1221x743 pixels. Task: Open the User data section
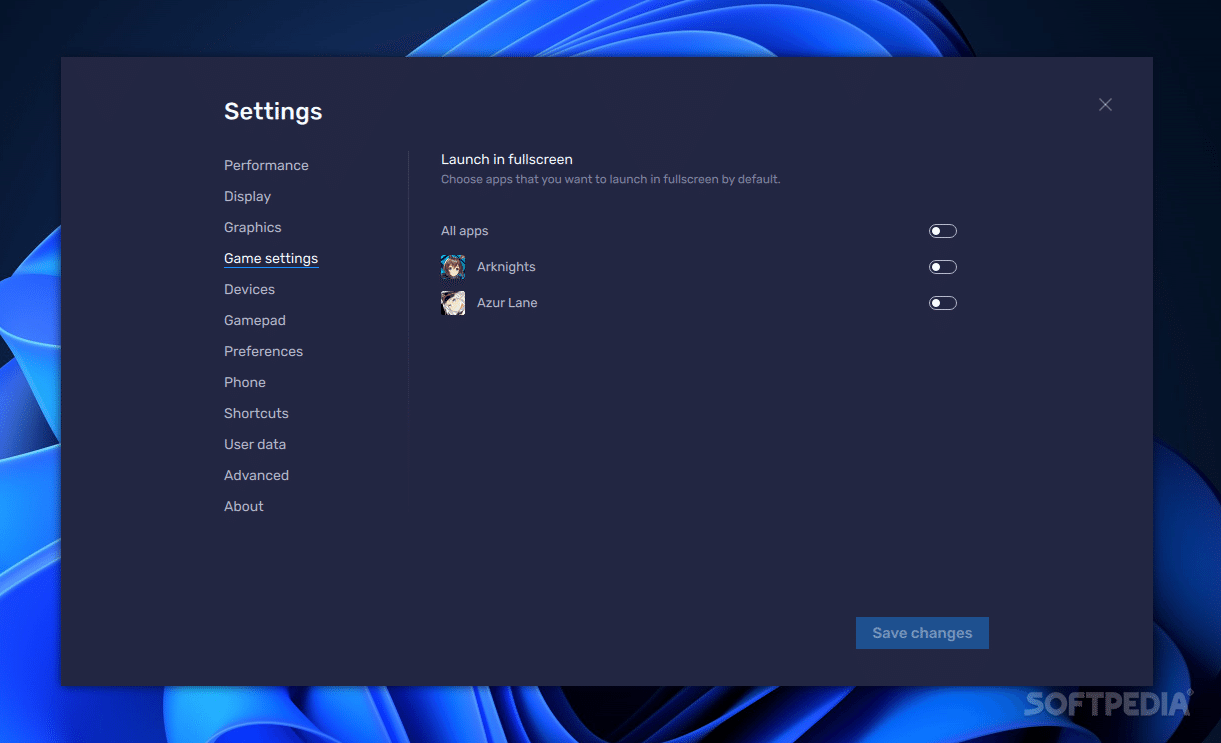(x=255, y=444)
